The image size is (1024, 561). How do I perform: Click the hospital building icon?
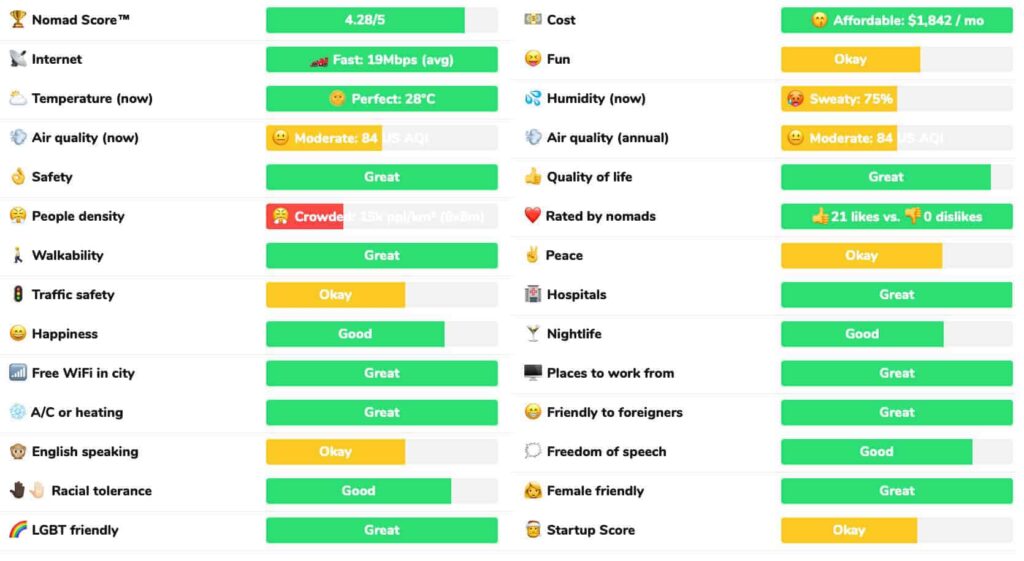[533, 295]
